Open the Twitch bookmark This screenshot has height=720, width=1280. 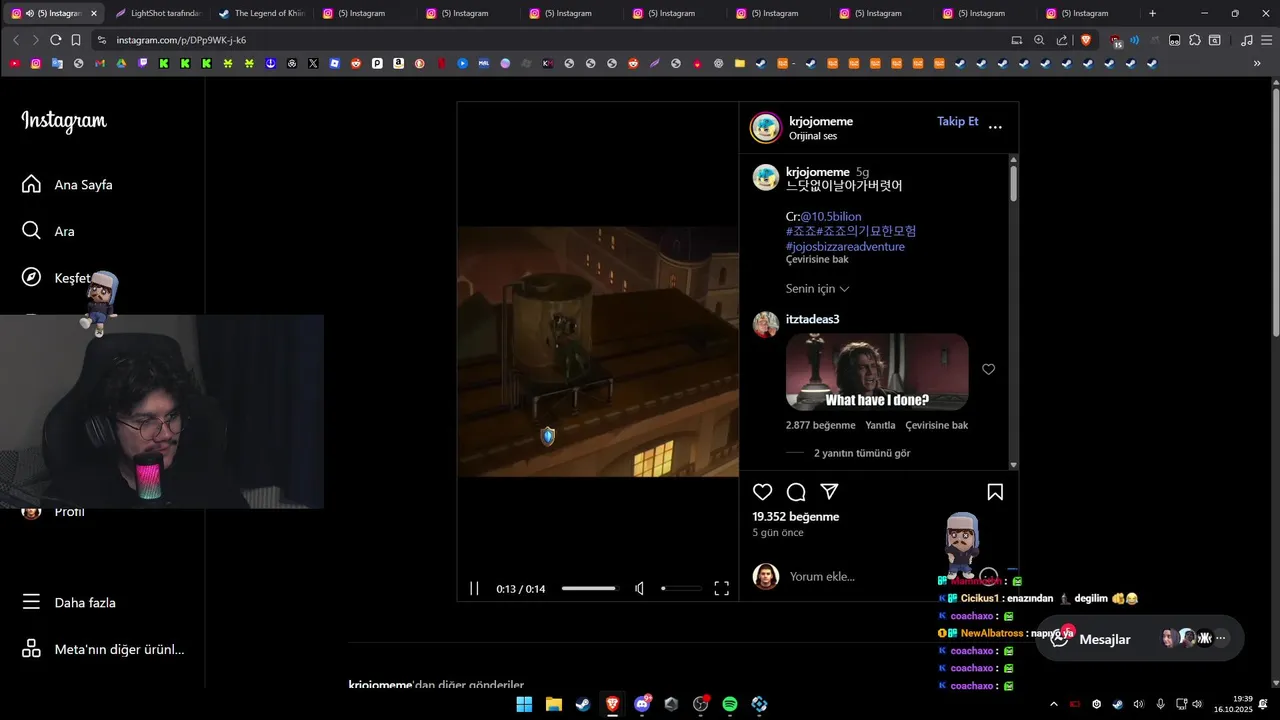142,63
